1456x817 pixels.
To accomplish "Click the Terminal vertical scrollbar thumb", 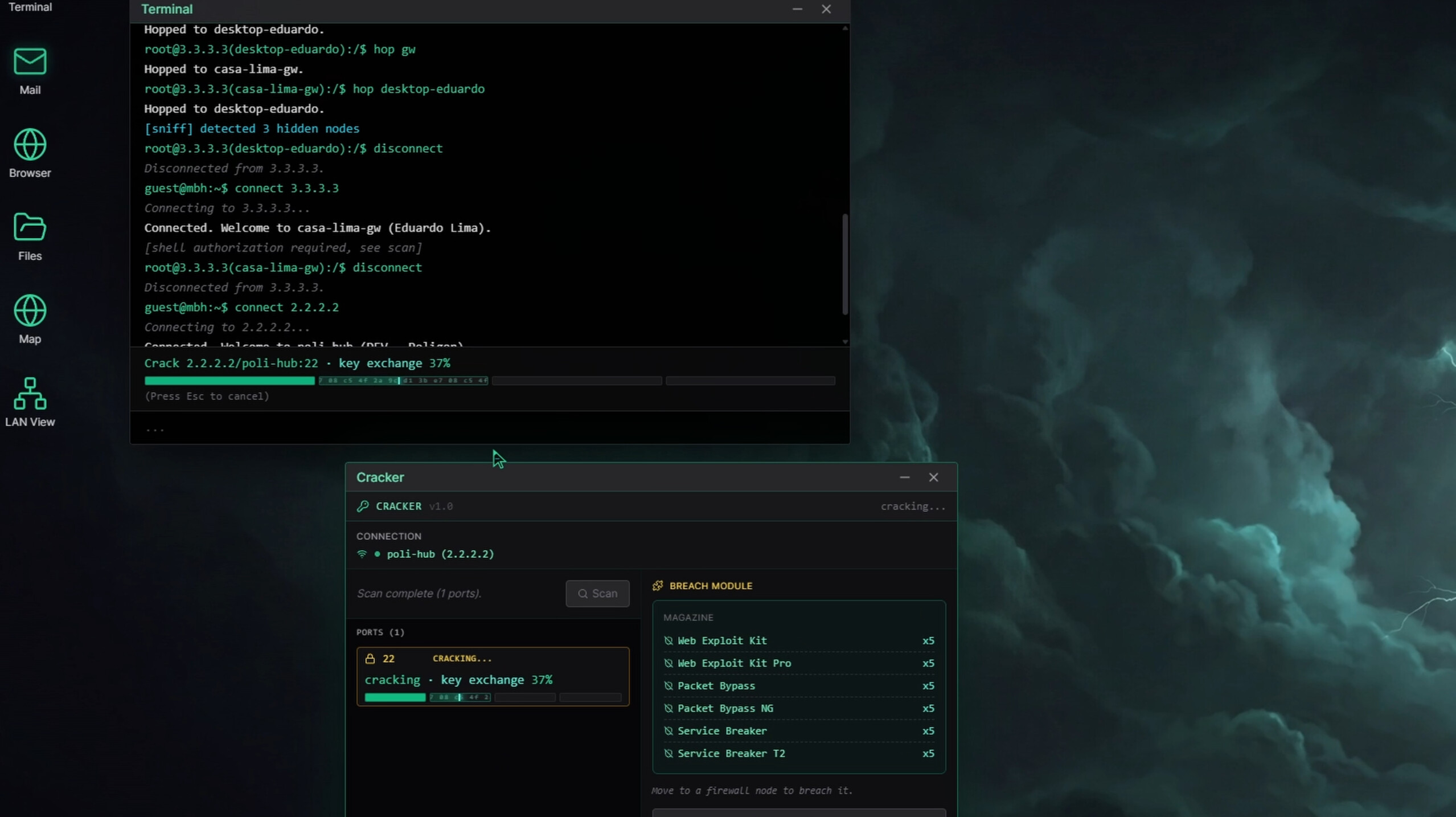I will point(845,264).
